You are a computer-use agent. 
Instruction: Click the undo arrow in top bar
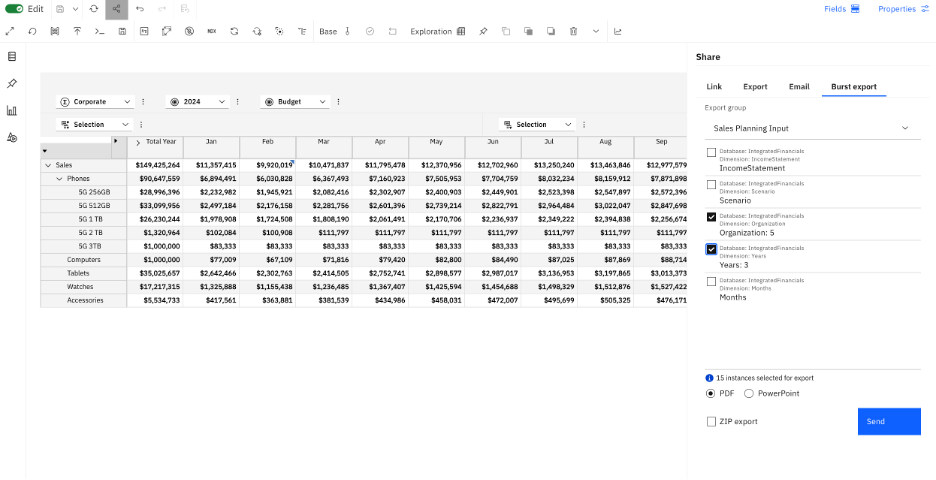tap(140, 9)
